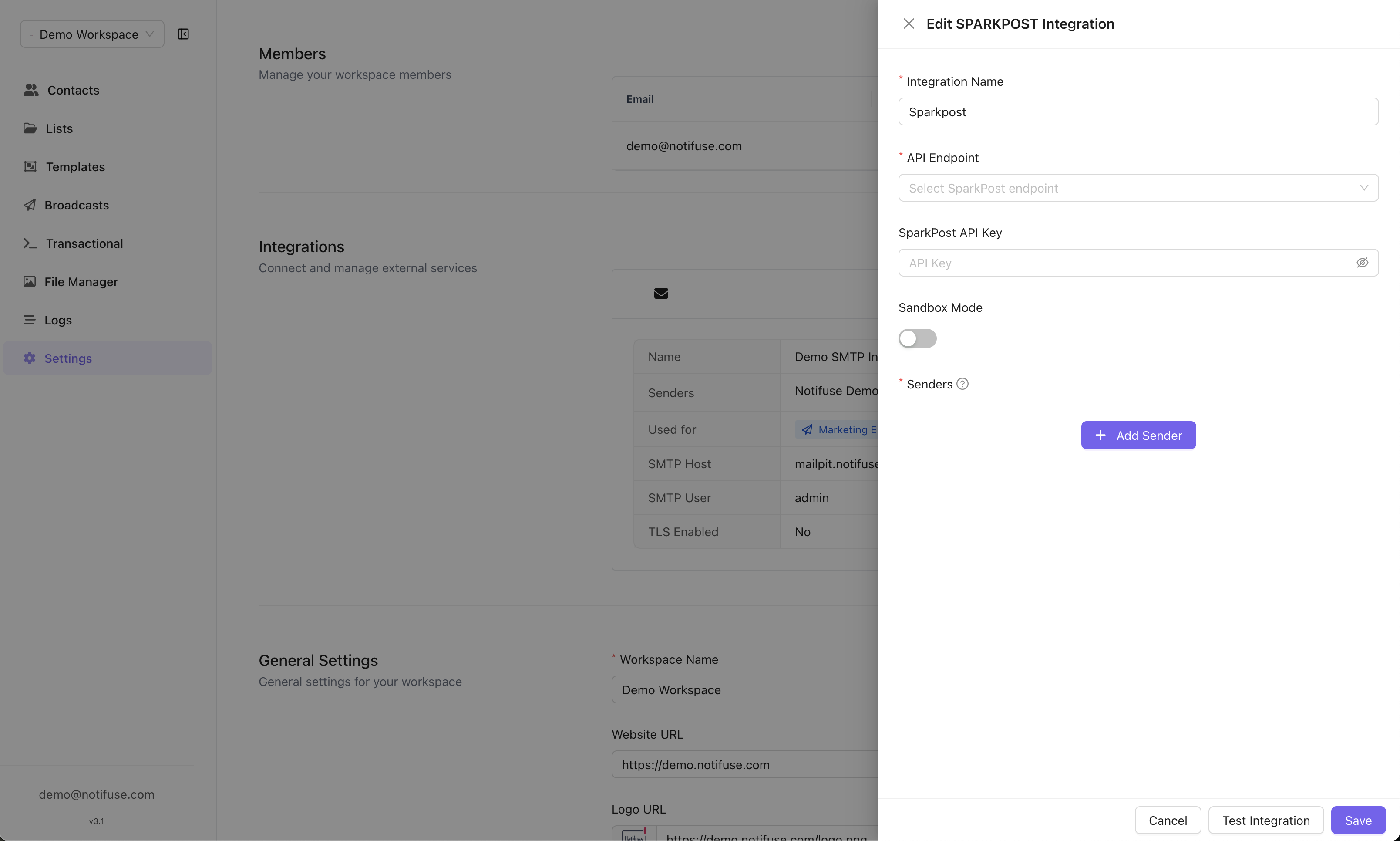Click the Broadcasts paper plane icon
This screenshot has width=1400, height=841.
point(30,205)
